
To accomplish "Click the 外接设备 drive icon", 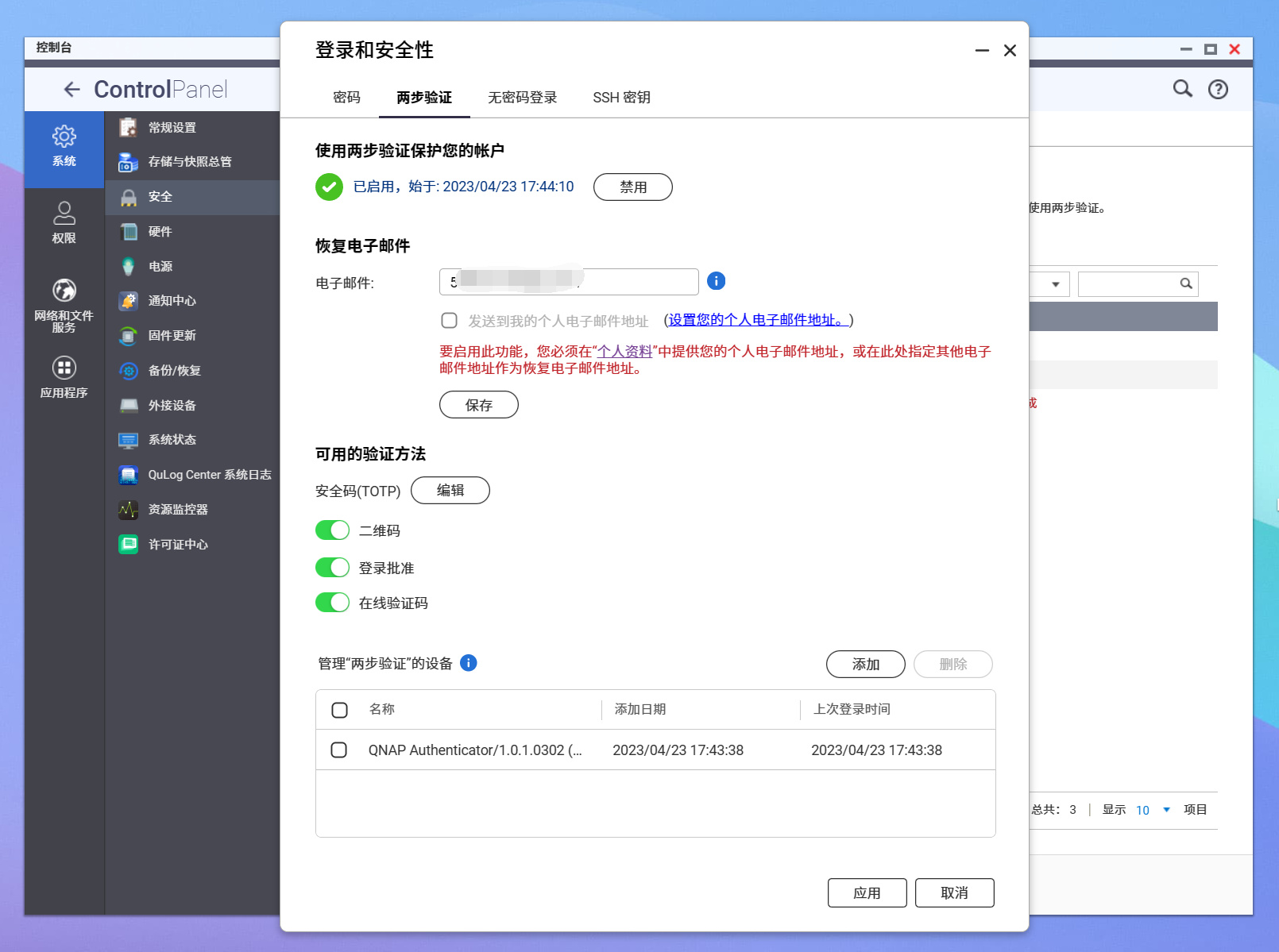I will coord(128,406).
